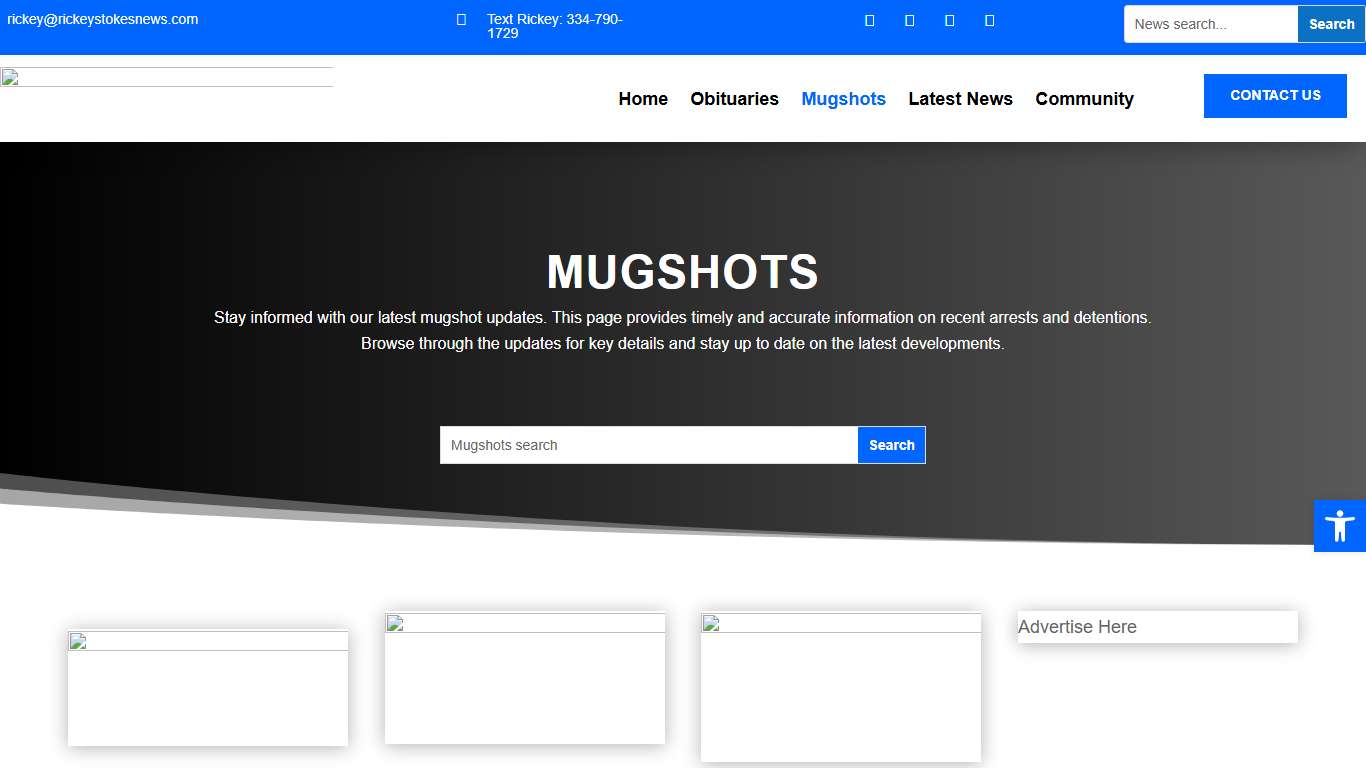1366x768 pixels.
Task: Open the Community section
Action: tap(1084, 99)
